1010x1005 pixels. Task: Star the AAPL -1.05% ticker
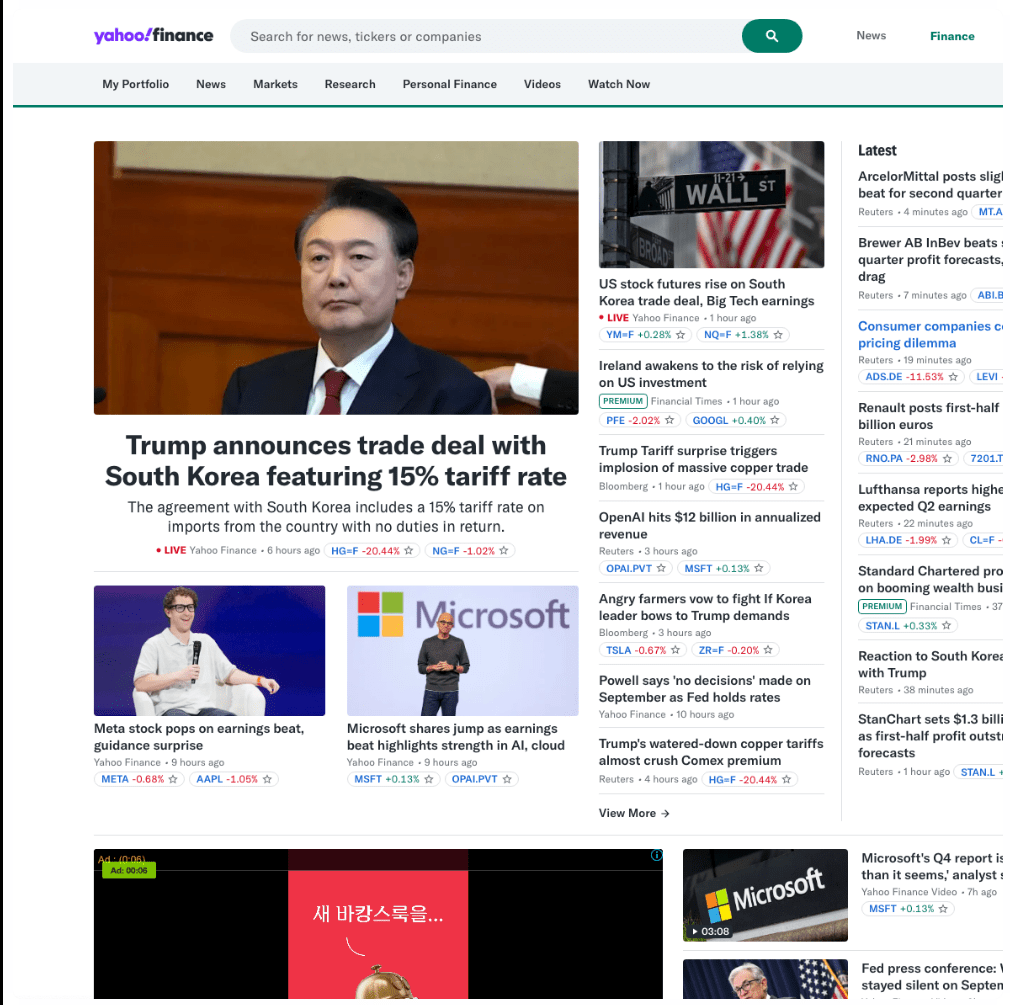tap(267, 779)
